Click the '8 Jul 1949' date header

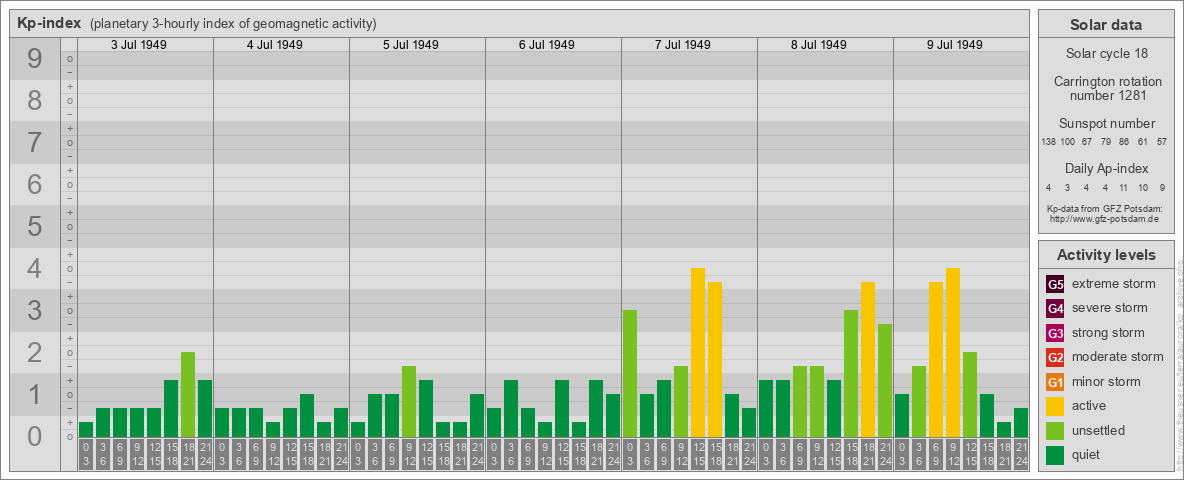point(819,45)
